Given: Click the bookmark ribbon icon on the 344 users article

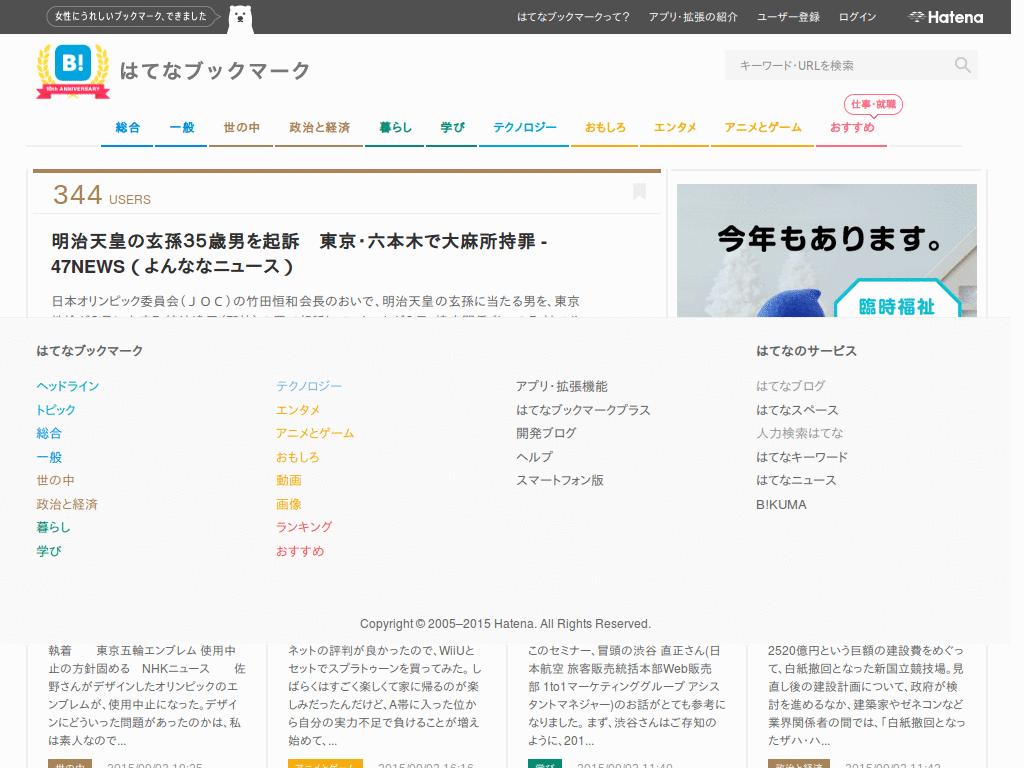Looking at the screenshot, I should point(639,191).
